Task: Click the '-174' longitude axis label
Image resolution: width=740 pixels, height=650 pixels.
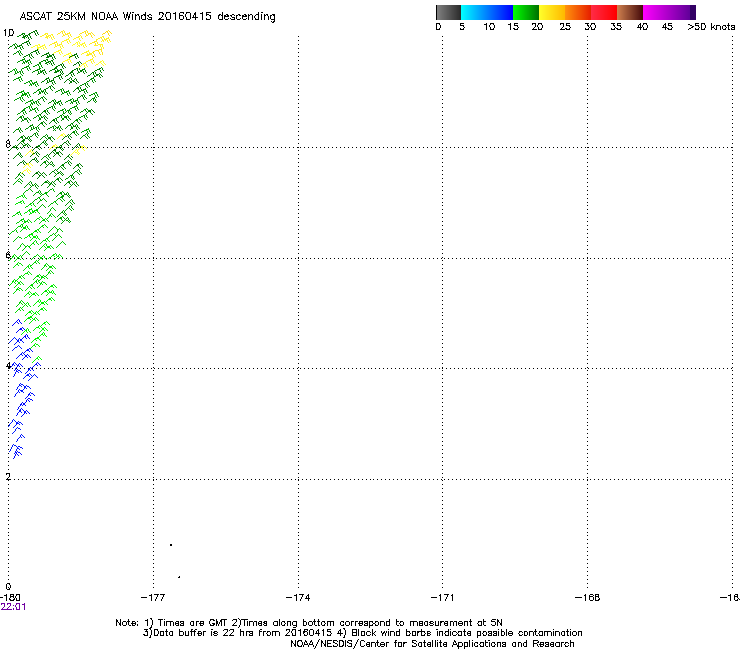Action: pyautogui.click(x=298, y=598)
